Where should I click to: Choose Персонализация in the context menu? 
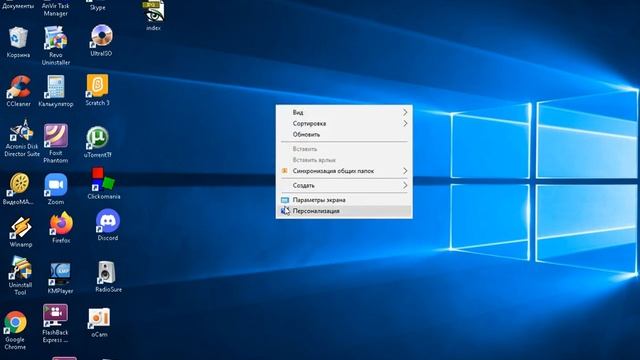click(x=344, y=211)
